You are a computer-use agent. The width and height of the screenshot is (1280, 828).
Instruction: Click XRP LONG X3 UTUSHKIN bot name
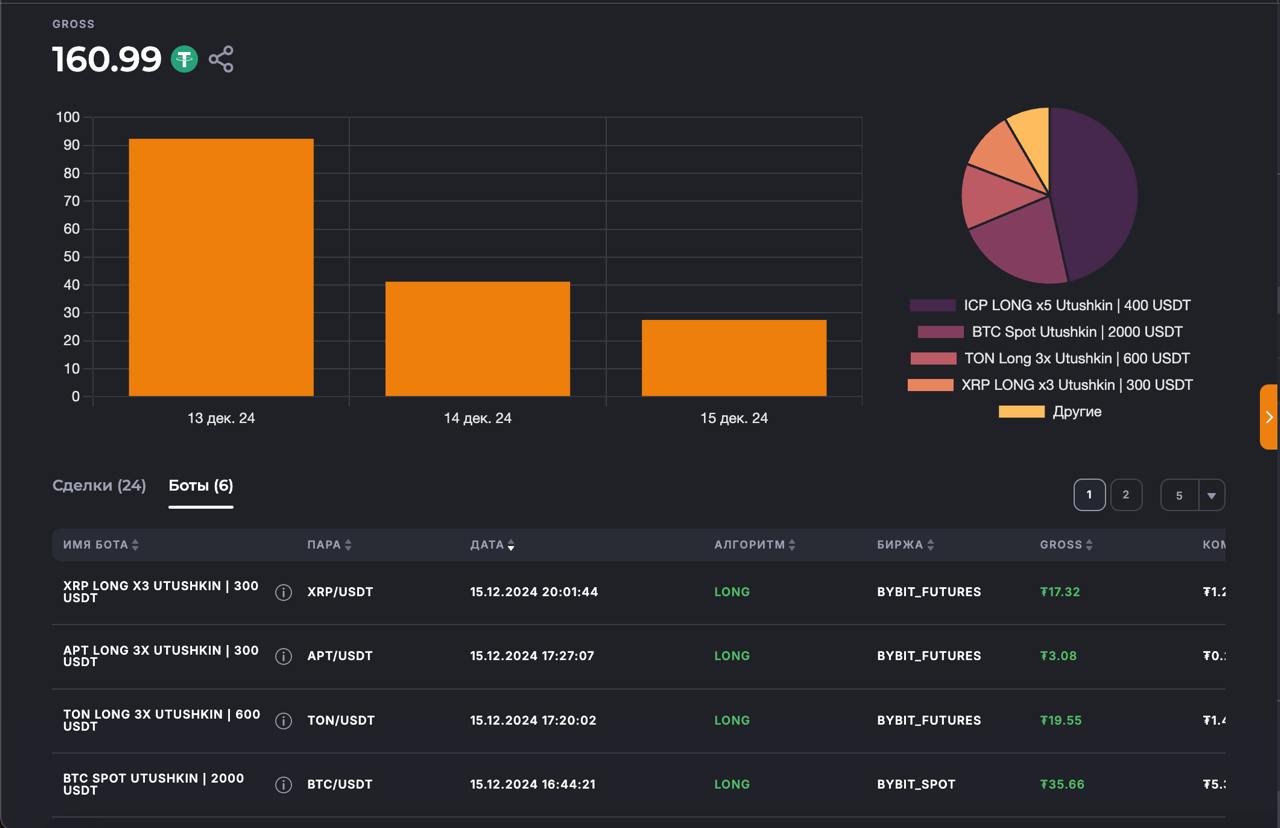click(161, 592)
